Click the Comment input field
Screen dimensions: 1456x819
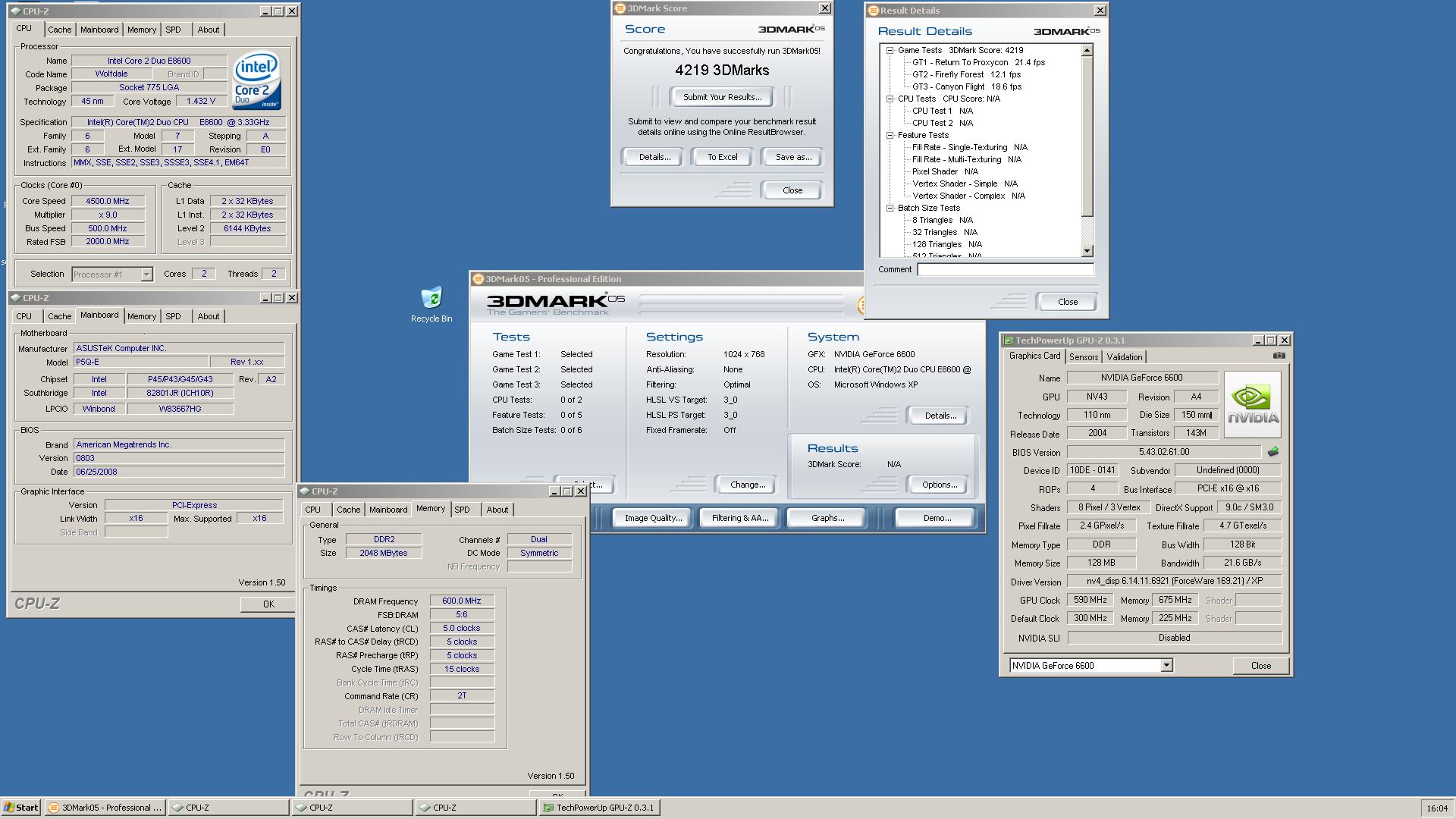coord(1005,269)
